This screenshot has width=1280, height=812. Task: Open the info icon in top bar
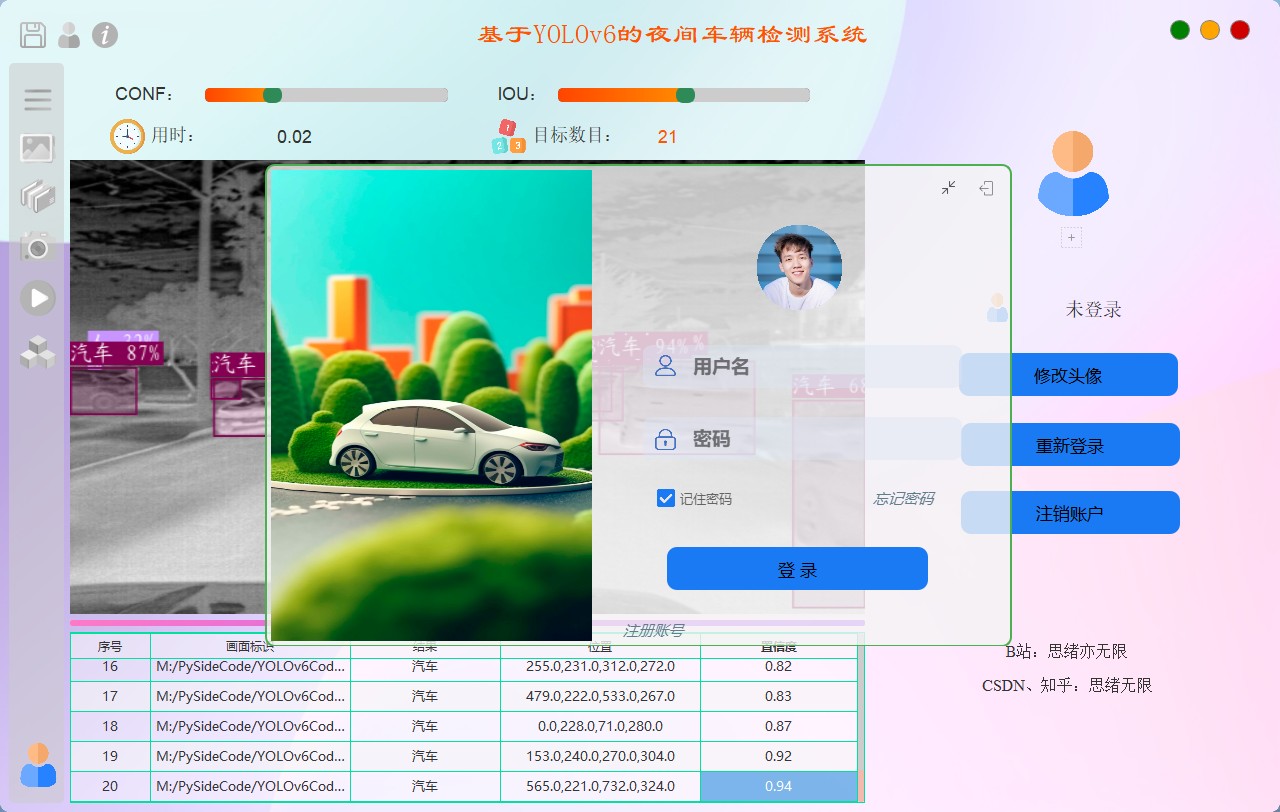[x=105, y=35]
